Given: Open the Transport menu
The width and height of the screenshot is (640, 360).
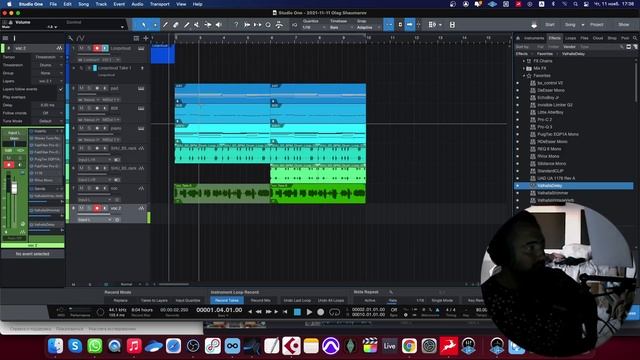Looking at the screenshot, I should [160, 4].
